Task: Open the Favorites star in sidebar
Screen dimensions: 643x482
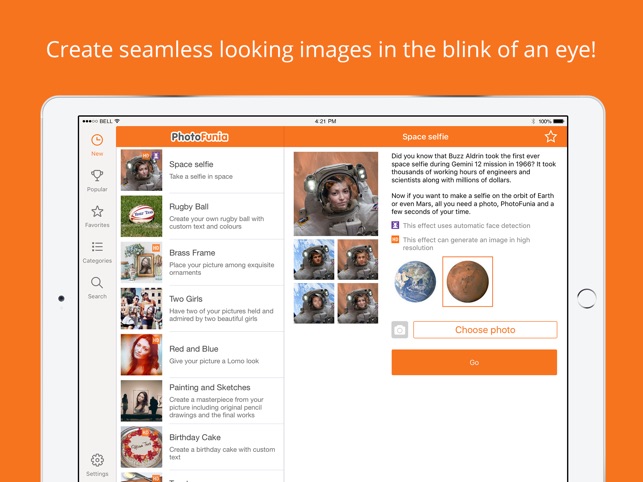Action: click(x=97, y=211)
